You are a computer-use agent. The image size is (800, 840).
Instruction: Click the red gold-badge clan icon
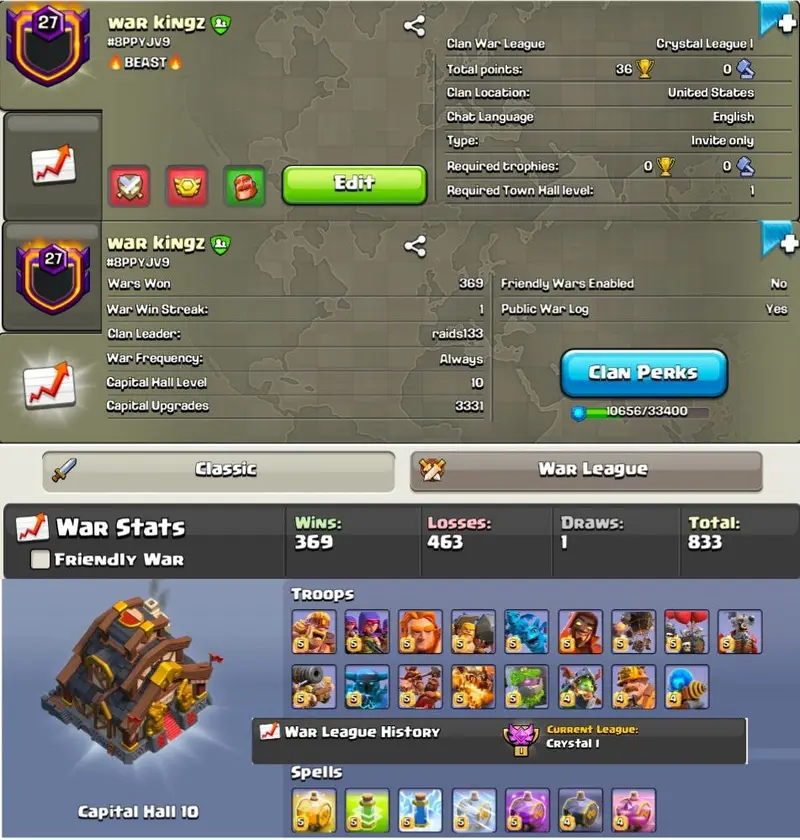tap(187, 186)
